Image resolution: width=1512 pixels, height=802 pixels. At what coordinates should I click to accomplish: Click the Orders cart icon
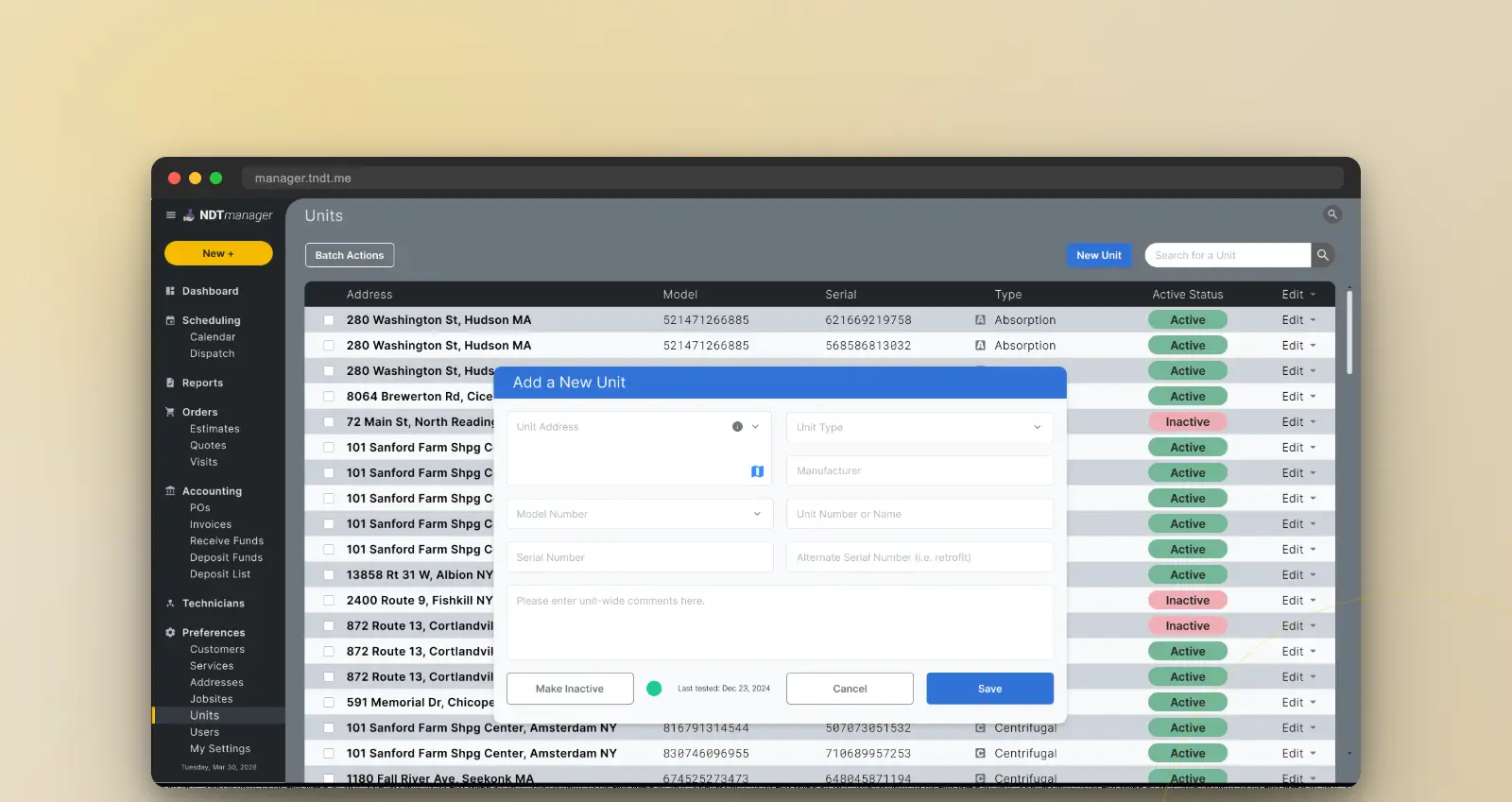point(170,412)
